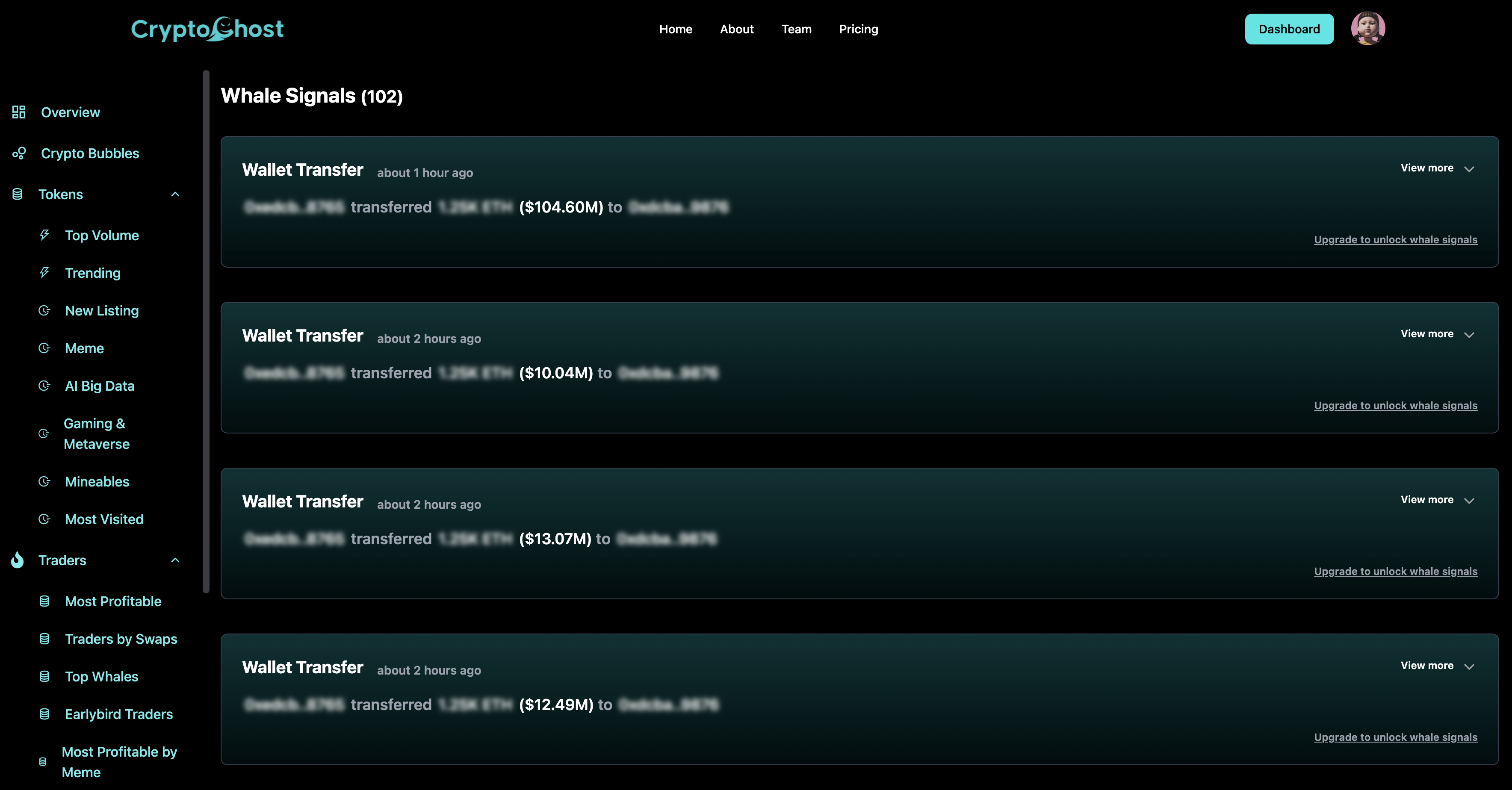Select Meme under Tokens
This screenshot has width=1512, height=790.
pyautogui.click(x=85, y=348)
